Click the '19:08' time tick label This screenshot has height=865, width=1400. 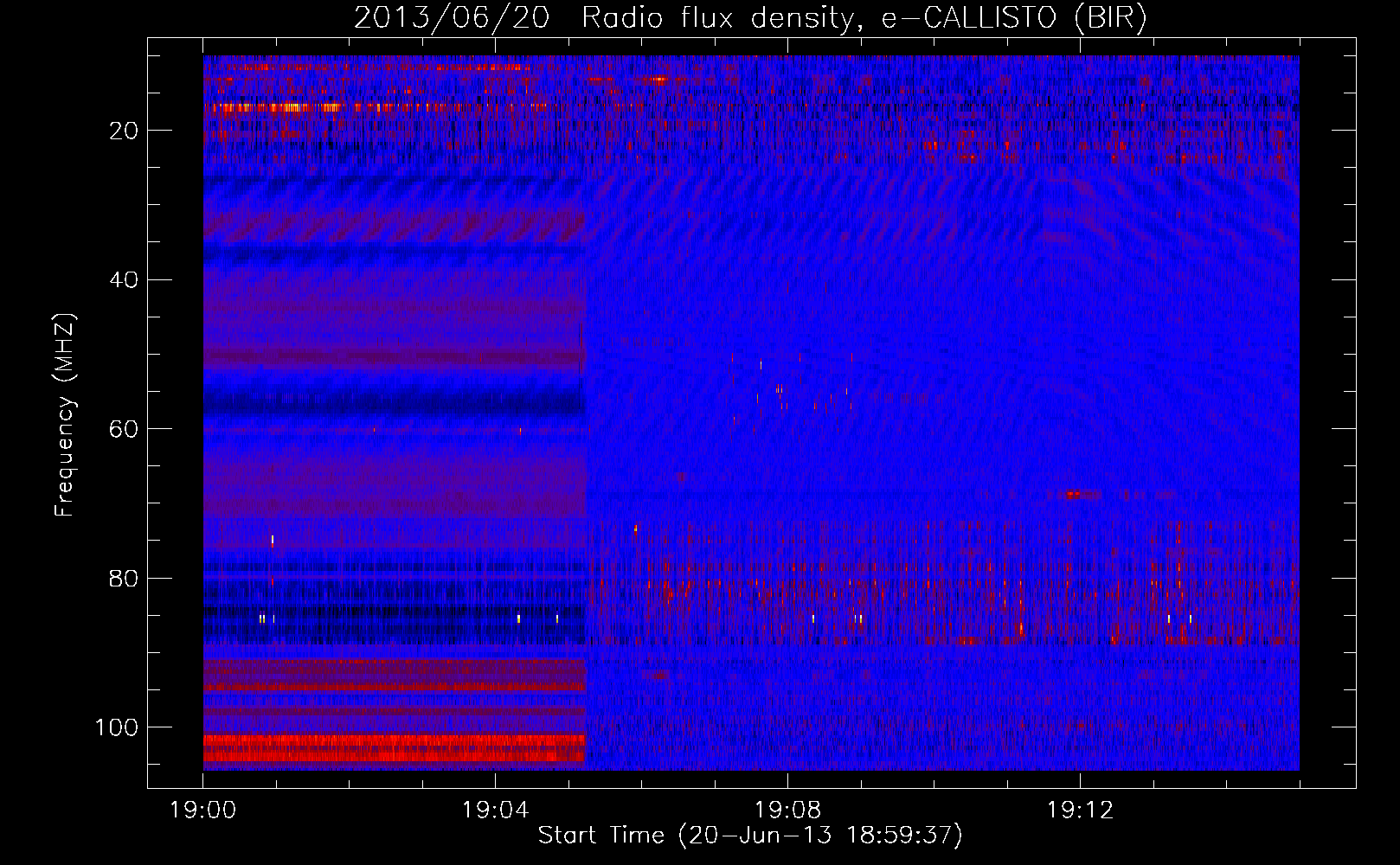pos(787,811)
